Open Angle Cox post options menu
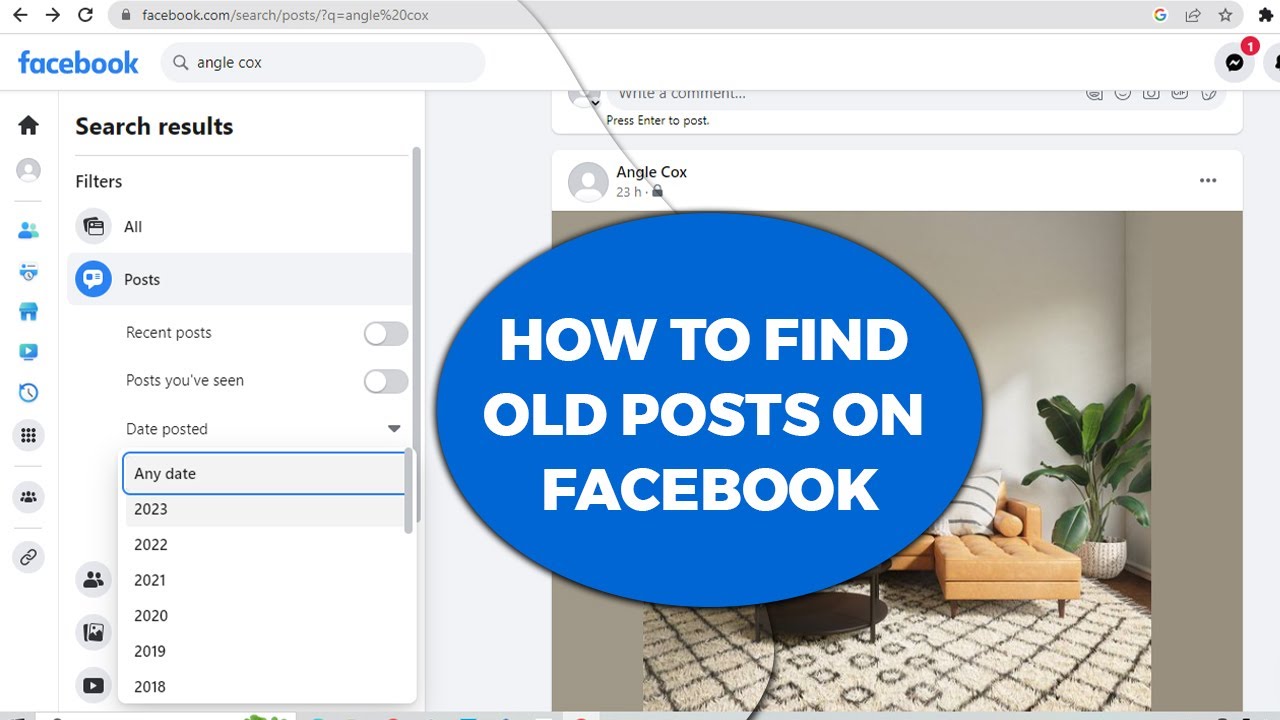Viewport: 1280px width, 720px height. click(1208, 181)
